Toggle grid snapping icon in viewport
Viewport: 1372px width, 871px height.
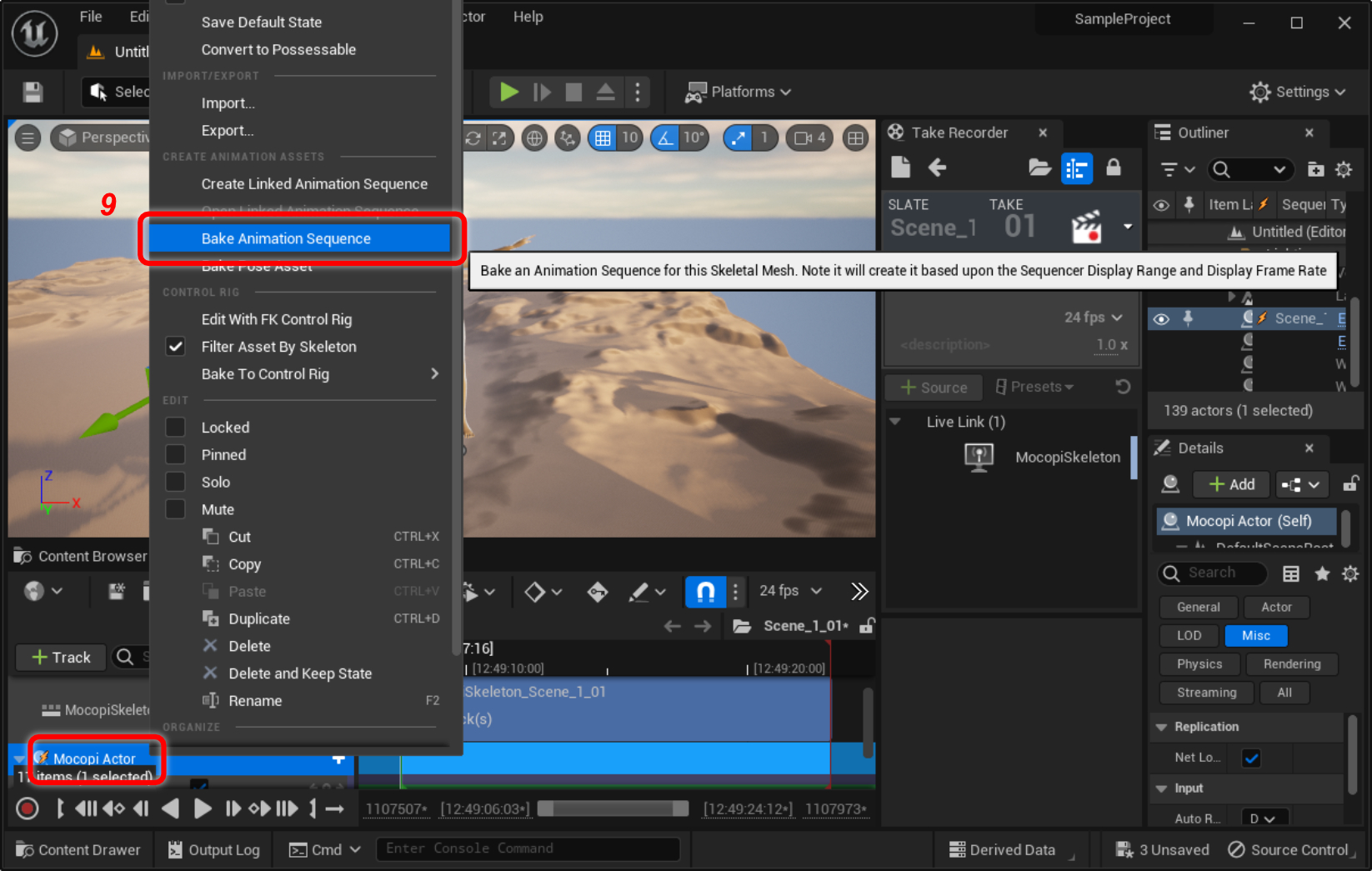pyautogui.click(x=603, y=138)
